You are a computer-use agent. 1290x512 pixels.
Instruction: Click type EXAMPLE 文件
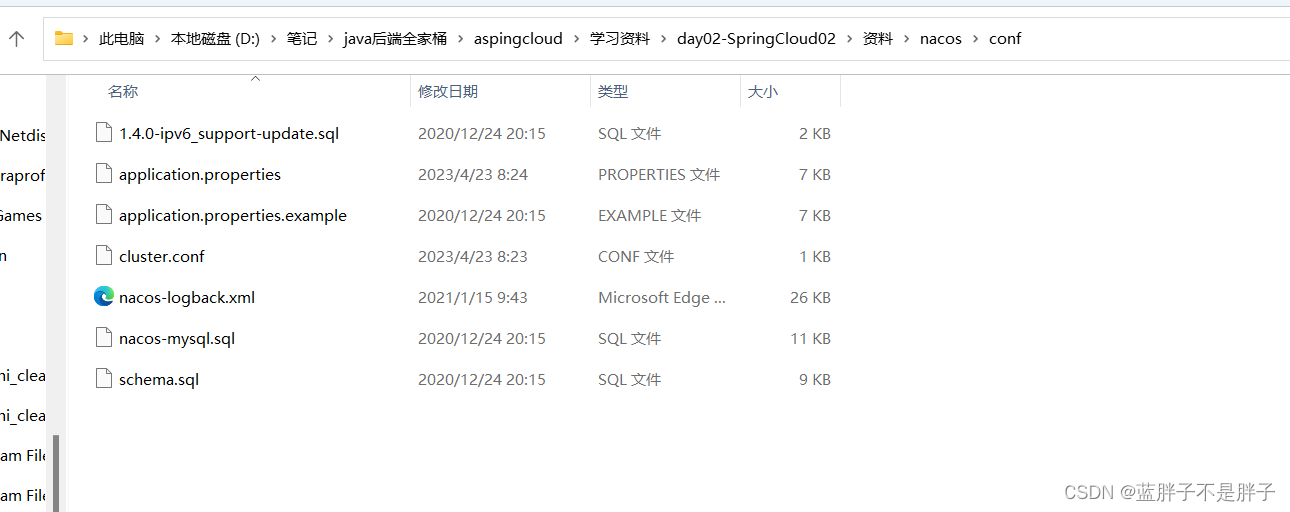[x=650, y=215]
